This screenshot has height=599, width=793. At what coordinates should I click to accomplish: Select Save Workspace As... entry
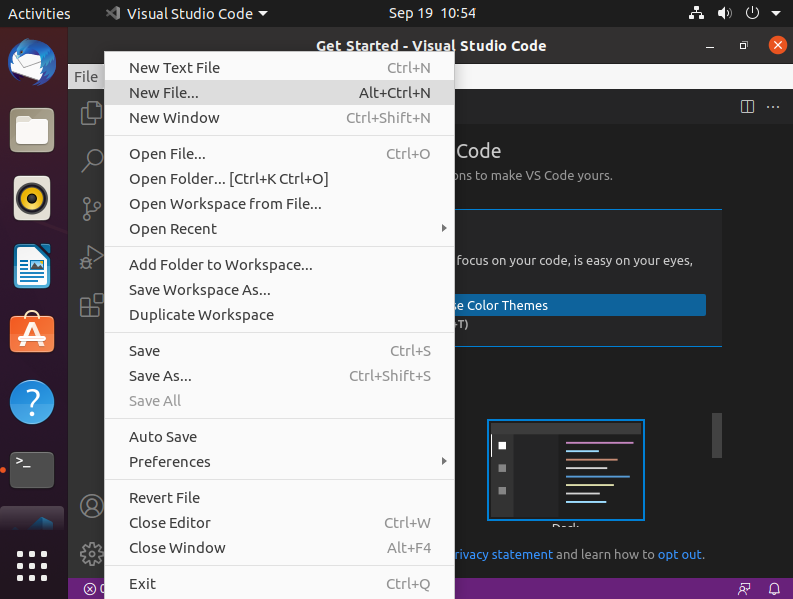[279, 290]
